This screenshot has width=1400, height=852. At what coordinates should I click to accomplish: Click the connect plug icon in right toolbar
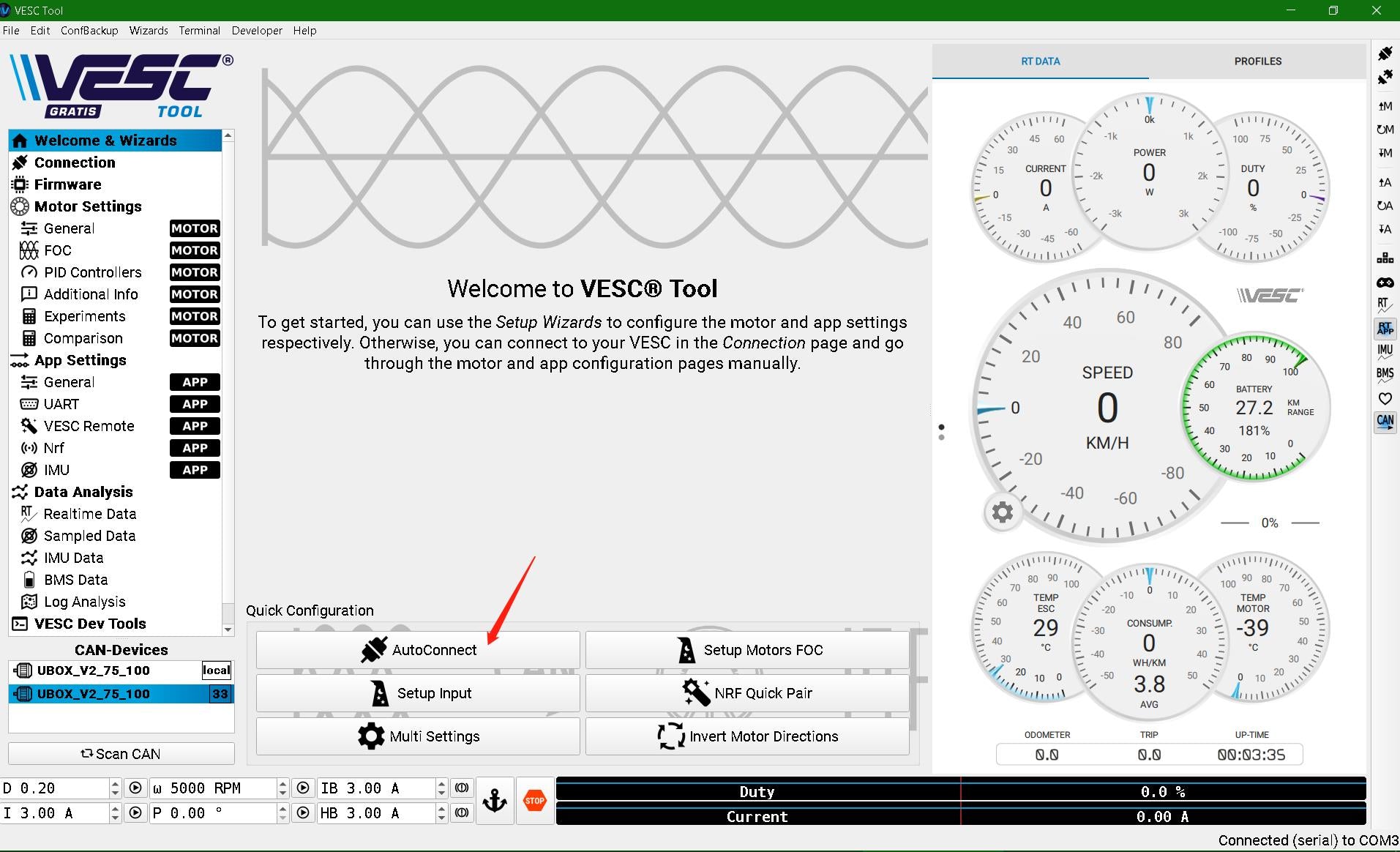pyautogui.click(x=1385, y=53)
